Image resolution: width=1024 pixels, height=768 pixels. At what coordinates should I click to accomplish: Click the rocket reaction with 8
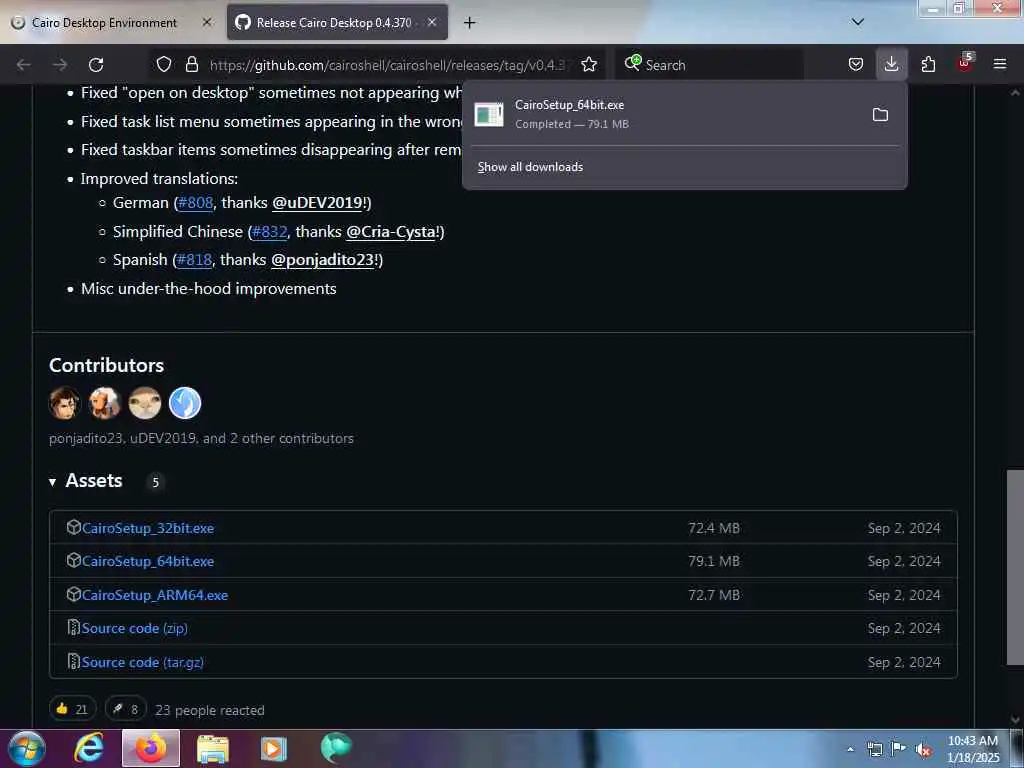pos(125,709)
